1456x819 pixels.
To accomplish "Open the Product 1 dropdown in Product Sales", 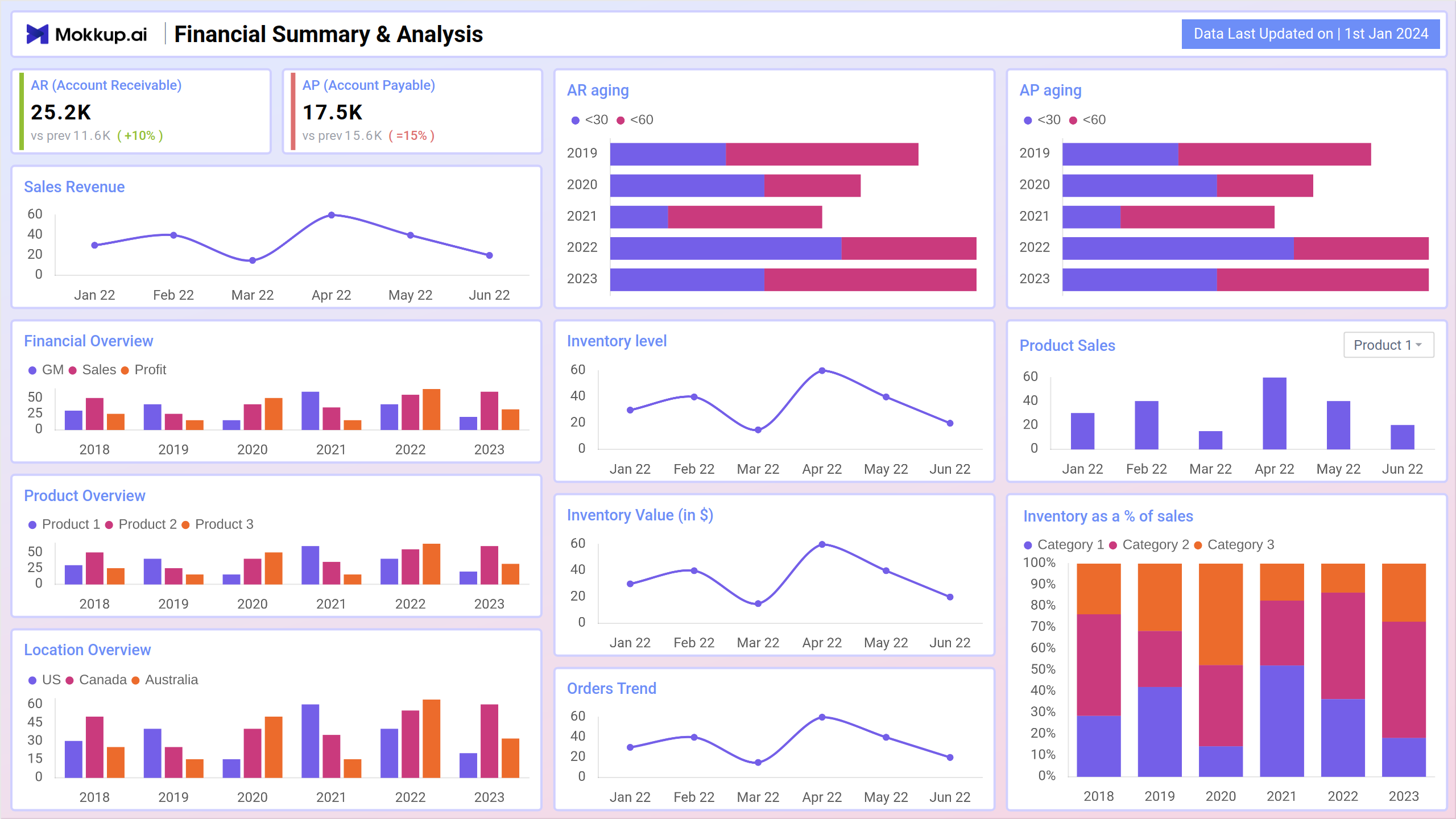I will coord(1388,345).
